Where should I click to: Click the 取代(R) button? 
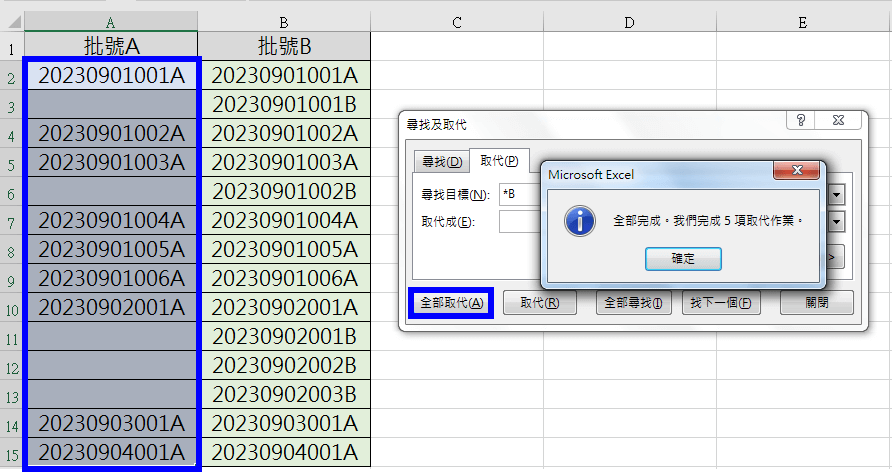coord(539,303)
